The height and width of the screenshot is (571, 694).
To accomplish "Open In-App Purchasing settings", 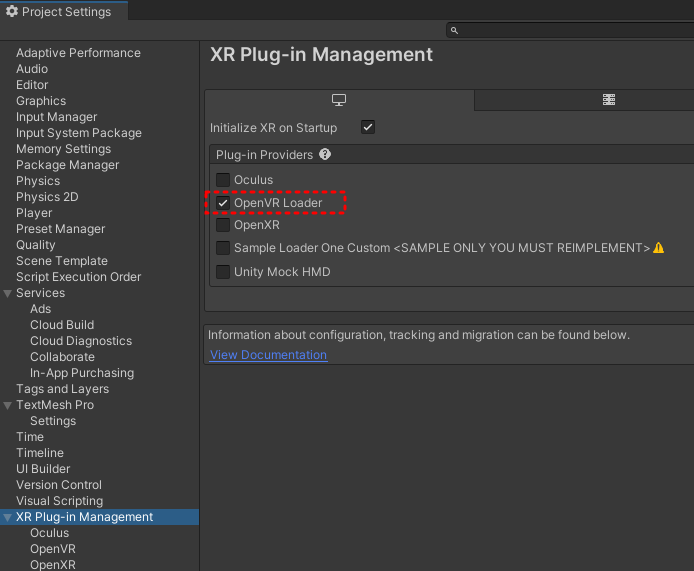I will [82, 373].
